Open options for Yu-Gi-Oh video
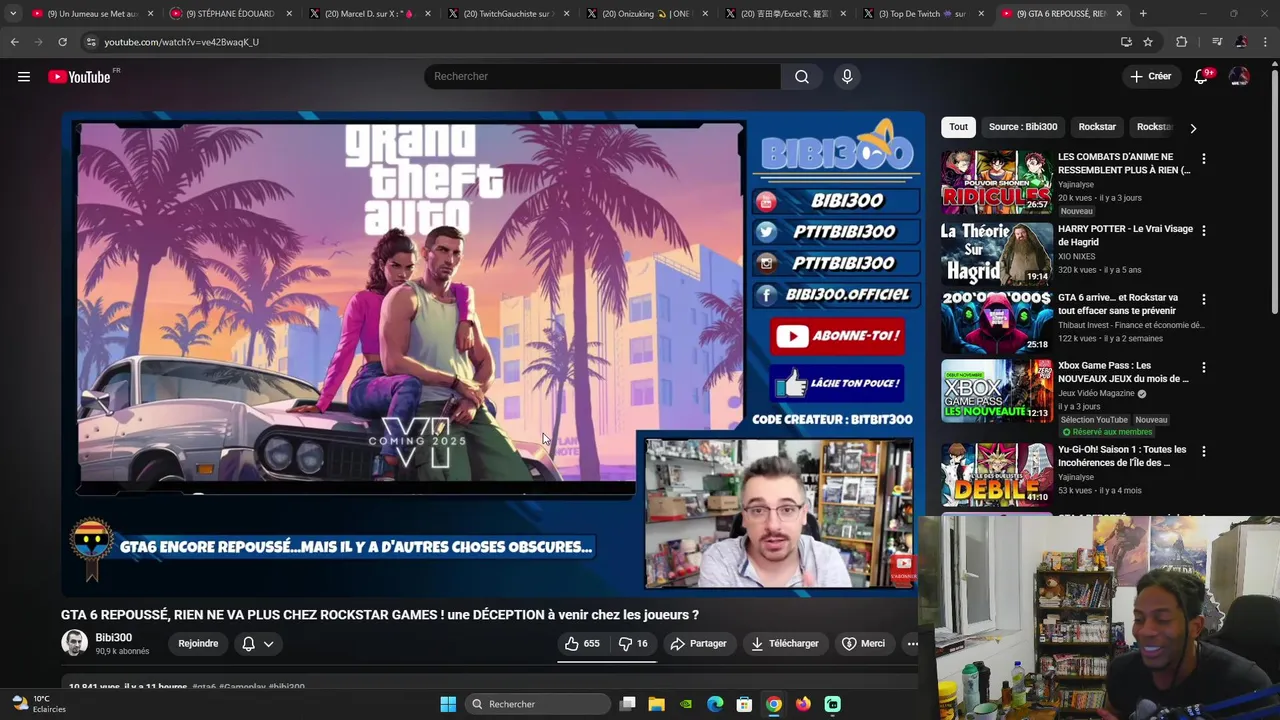 click(1203, 451)
